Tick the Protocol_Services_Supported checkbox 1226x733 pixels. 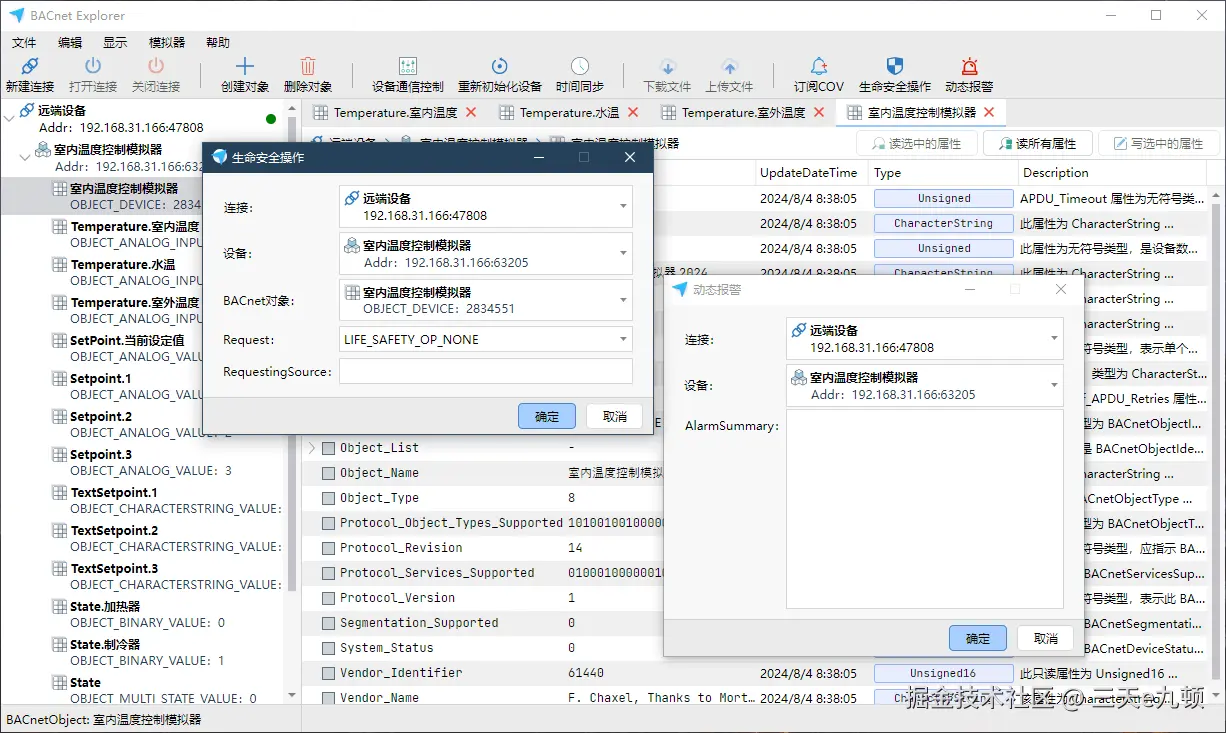328,573
